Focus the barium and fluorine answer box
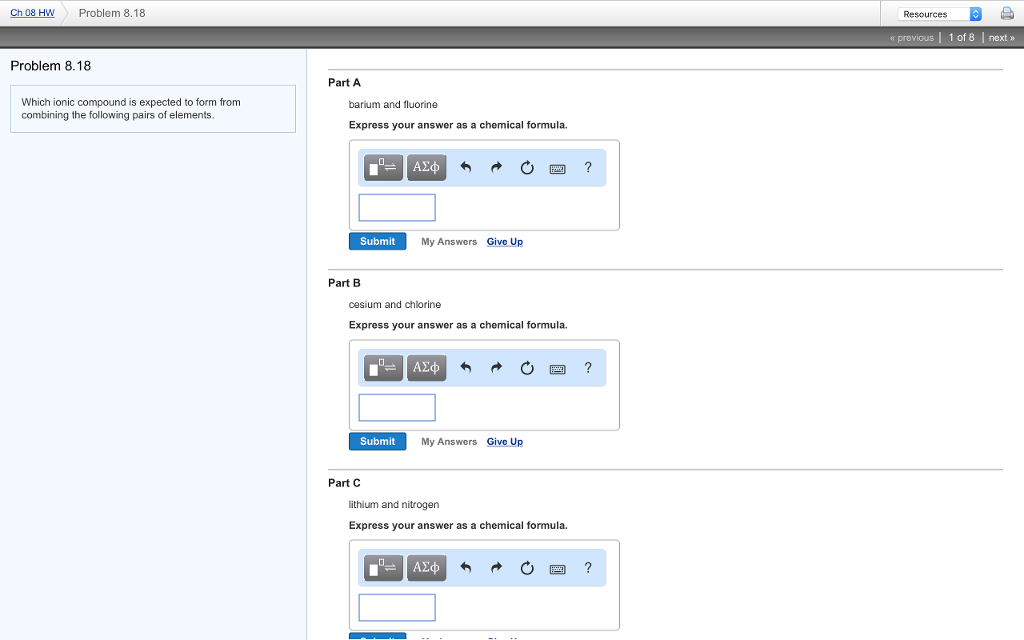1024x640 pixels. (x=397, y=208)
